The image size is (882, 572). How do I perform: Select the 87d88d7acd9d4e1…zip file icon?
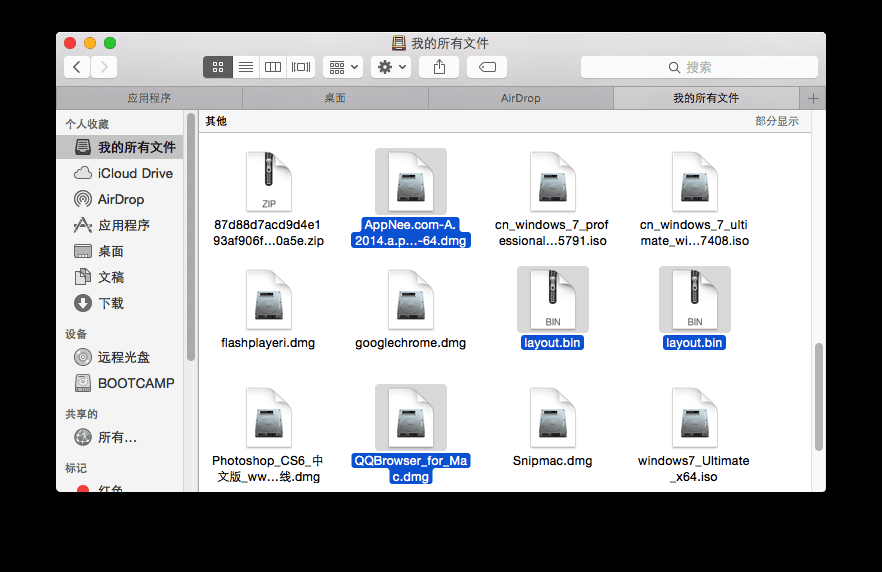pyautogui.click(x=269, y=182)
